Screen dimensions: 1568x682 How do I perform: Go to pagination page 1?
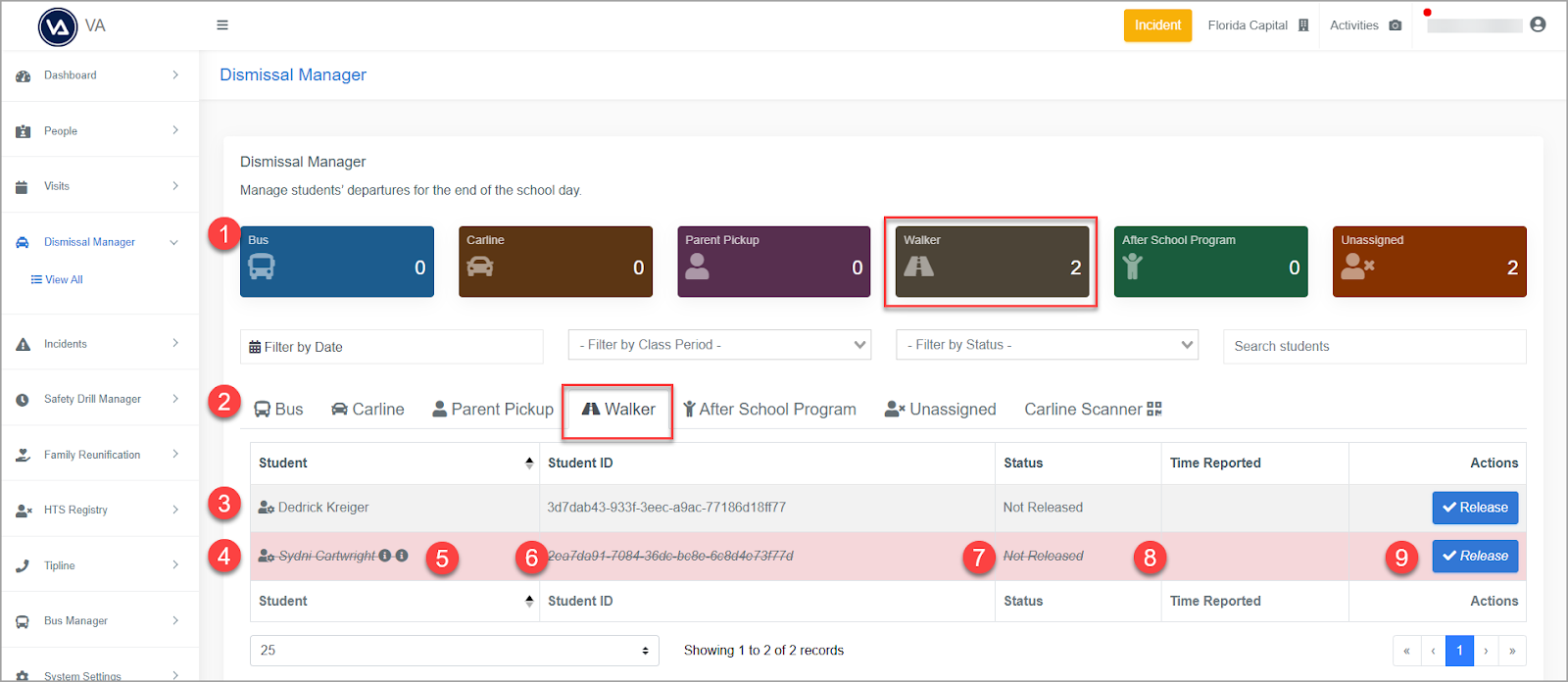click(x=1459, y=651)
